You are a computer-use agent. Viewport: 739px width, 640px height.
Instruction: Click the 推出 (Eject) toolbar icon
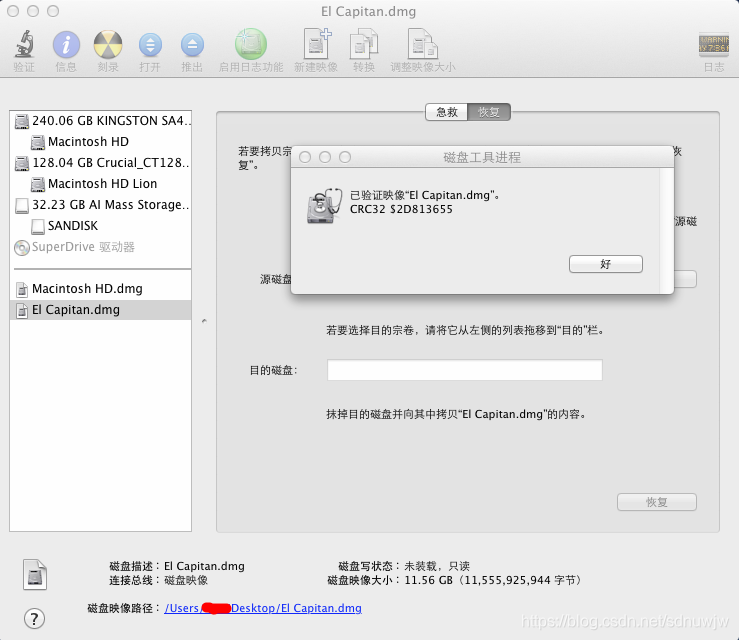tap(192, 45)
